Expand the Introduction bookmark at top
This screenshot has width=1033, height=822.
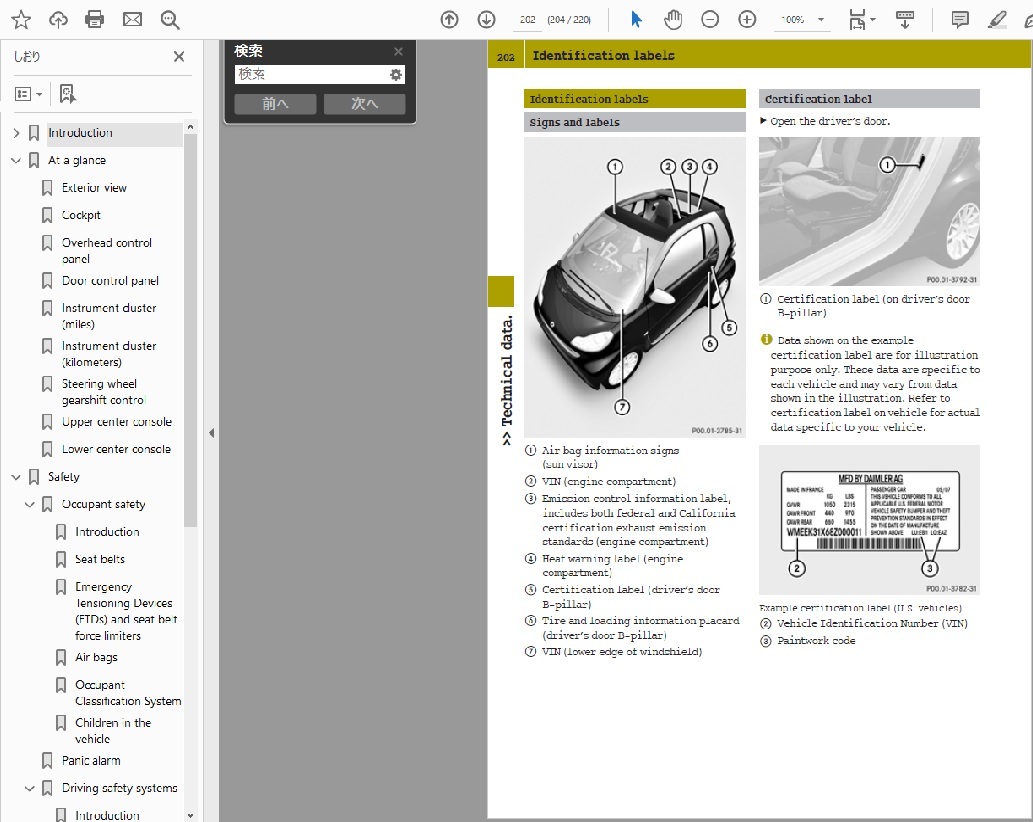(x=16, y=133)
